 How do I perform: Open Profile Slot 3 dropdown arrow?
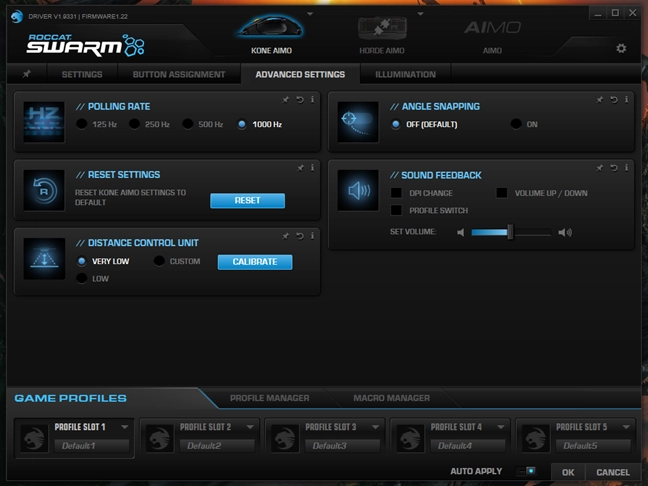point(375,427)
